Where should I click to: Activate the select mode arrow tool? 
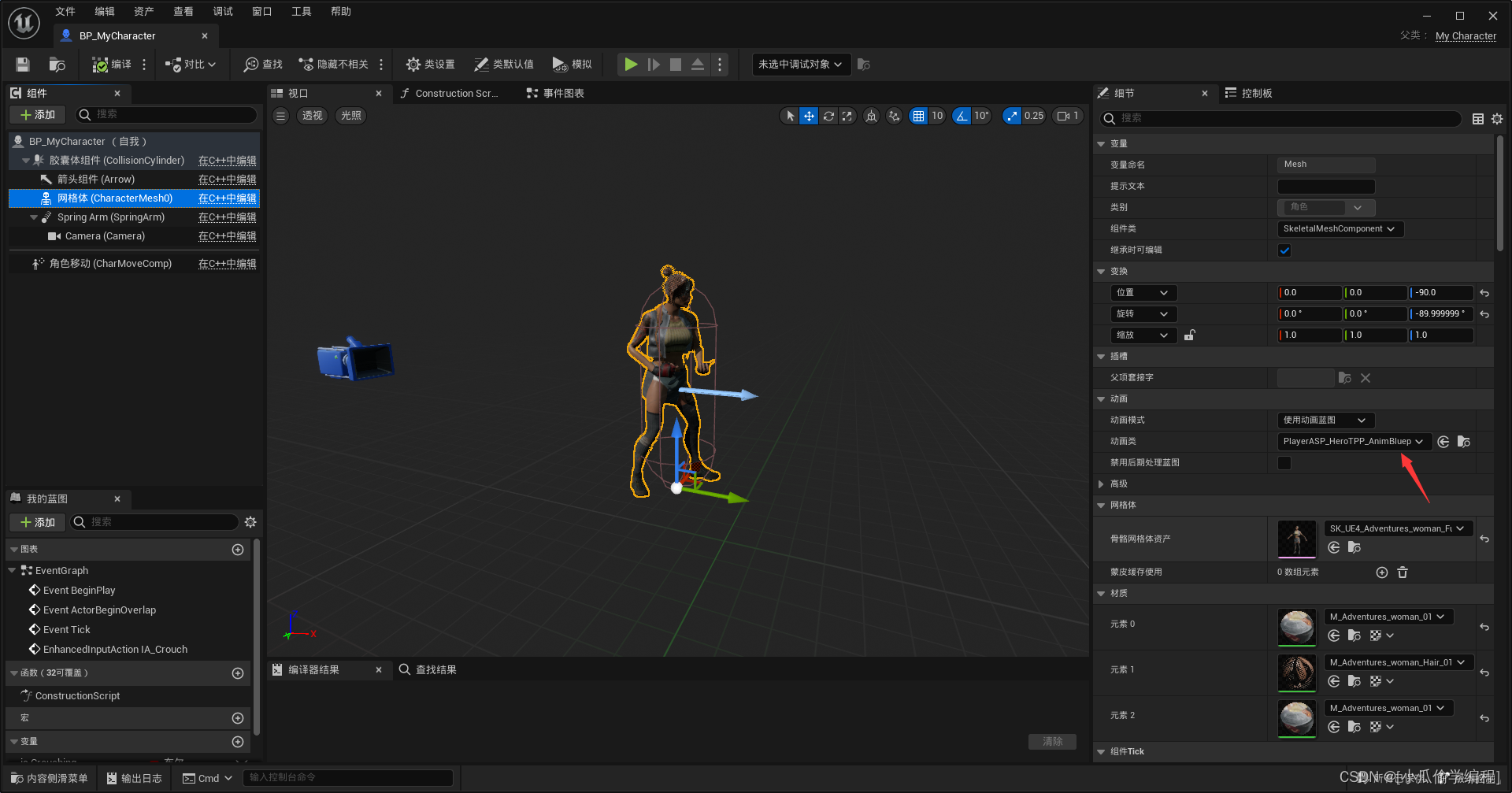790,116
